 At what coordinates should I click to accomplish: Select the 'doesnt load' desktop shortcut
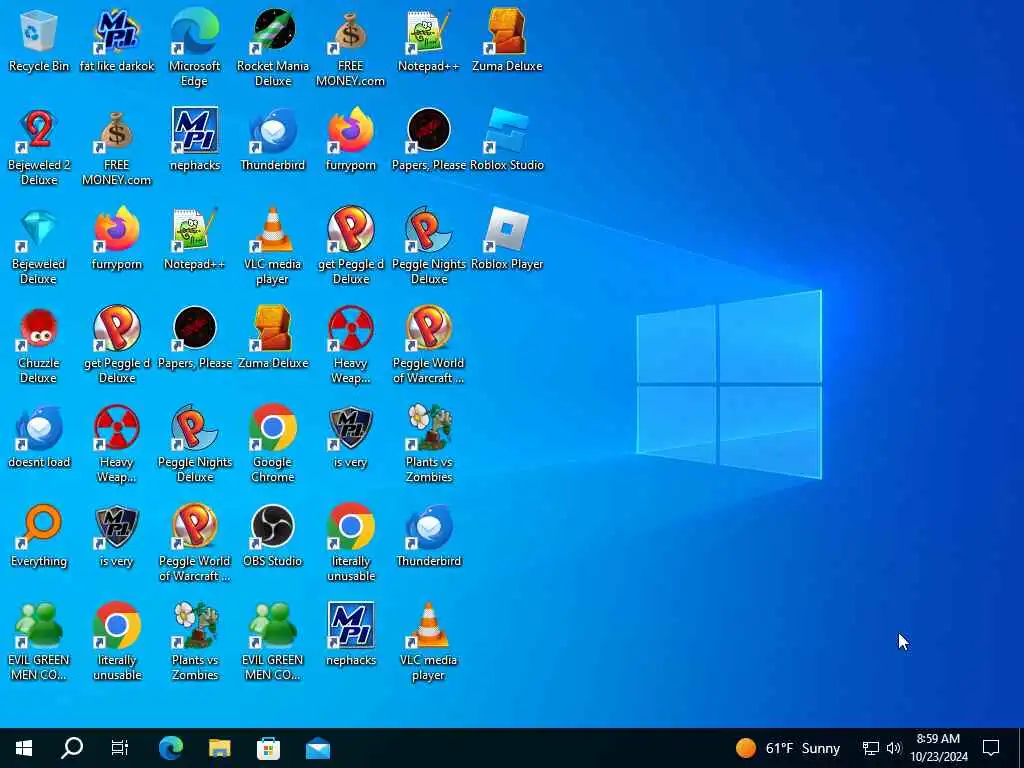click(39, 436)
